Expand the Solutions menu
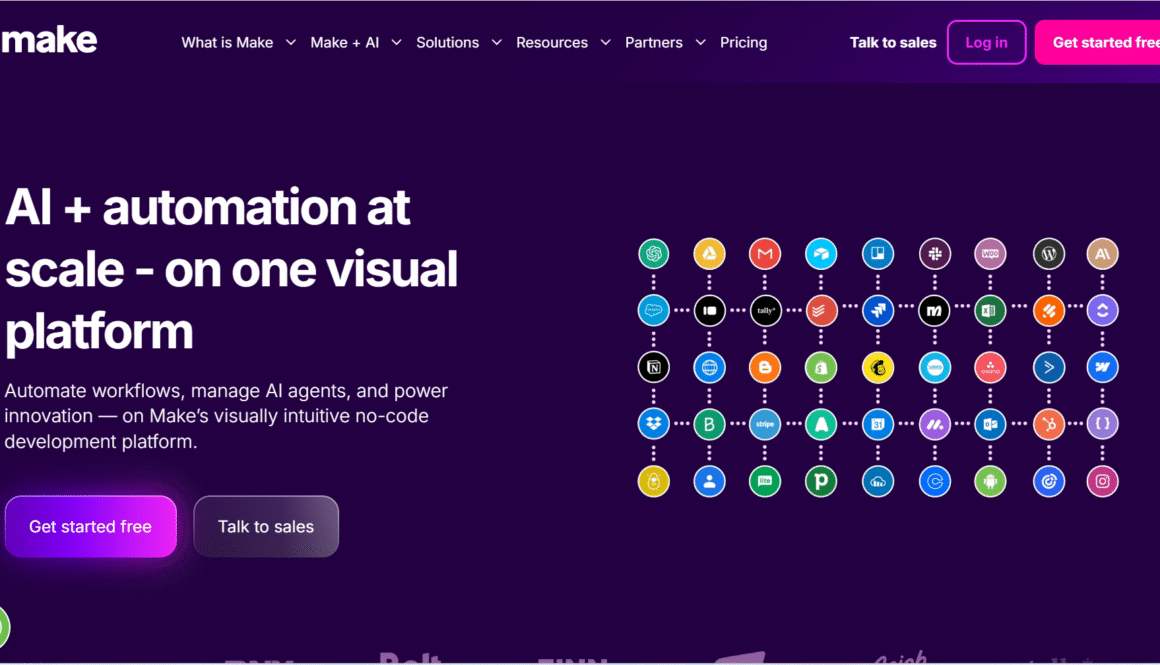This screenshot has height=665, width=1160. coord(458,43)
